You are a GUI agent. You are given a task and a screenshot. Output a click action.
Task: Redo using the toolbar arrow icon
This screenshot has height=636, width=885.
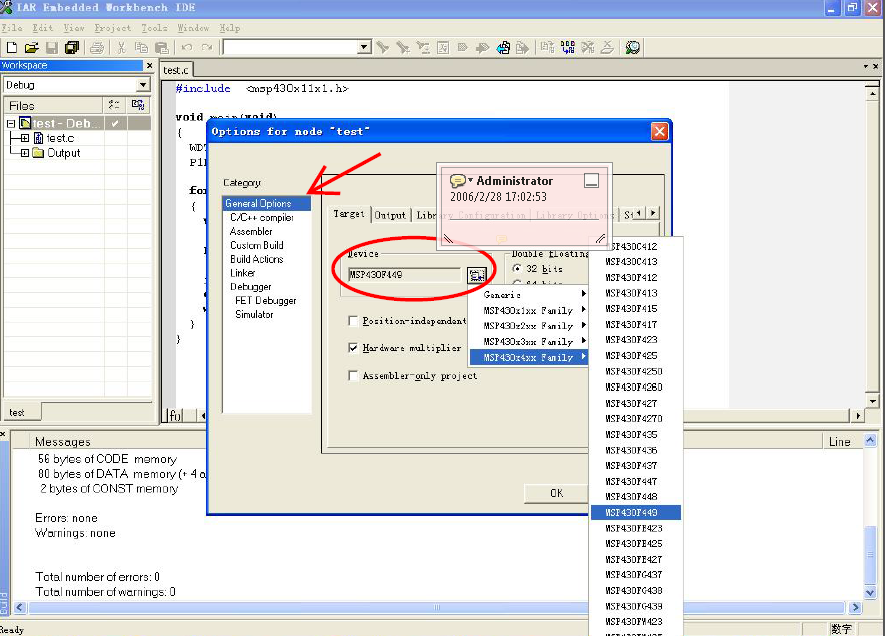(x=207, y=48)
